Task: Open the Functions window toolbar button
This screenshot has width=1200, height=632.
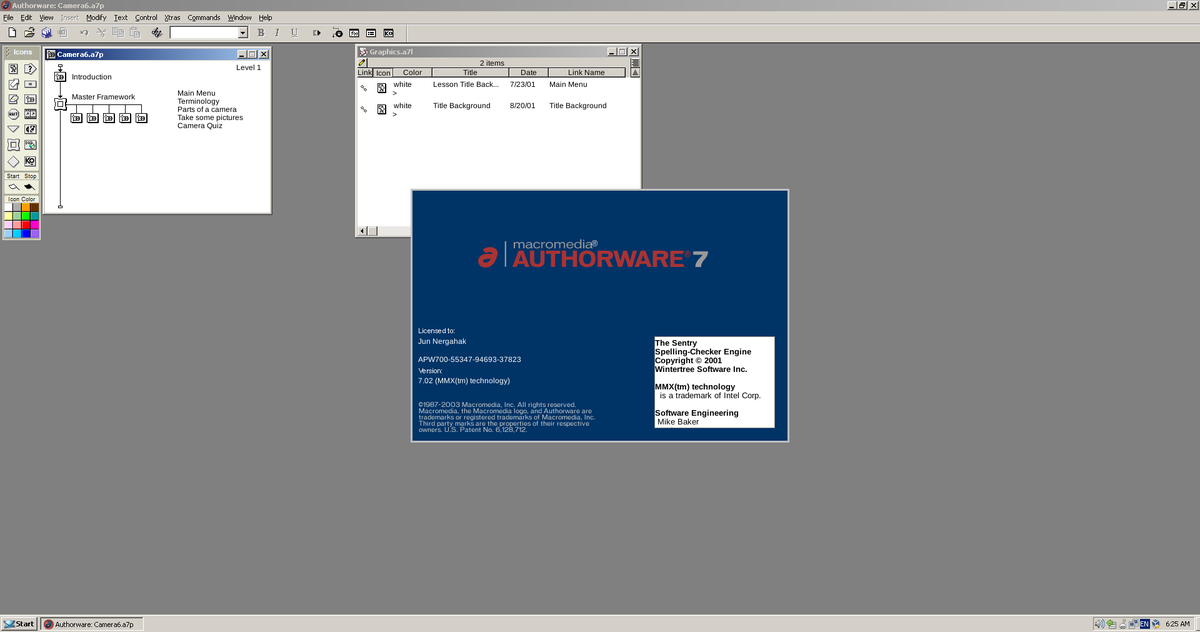Action: click(354, 32)
